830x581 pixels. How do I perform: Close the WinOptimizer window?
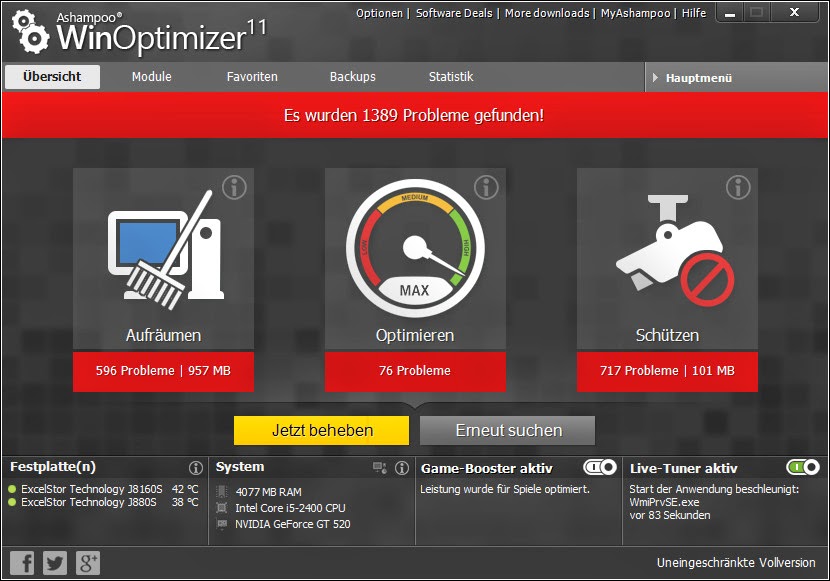click(795, 12)
